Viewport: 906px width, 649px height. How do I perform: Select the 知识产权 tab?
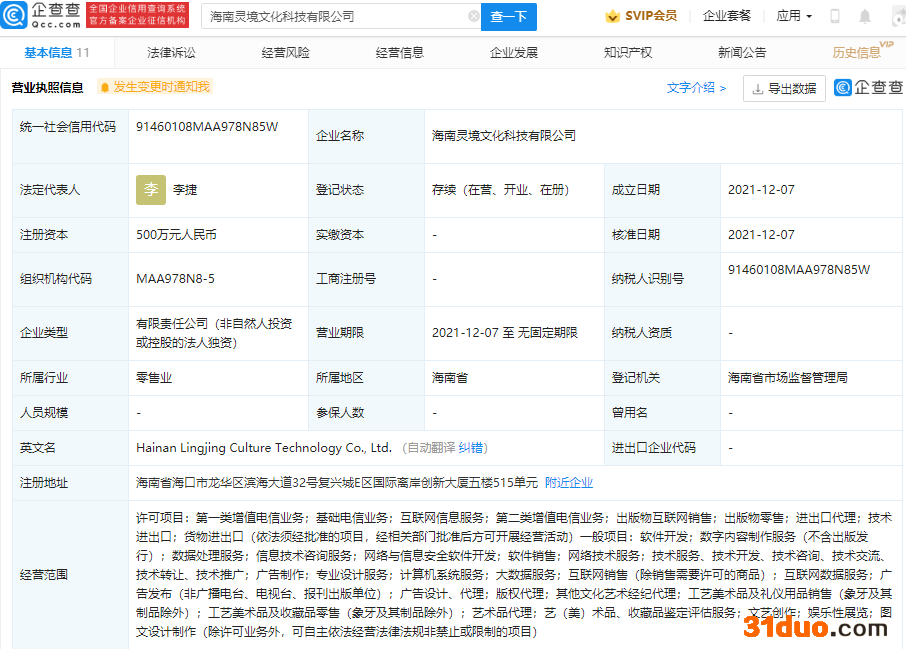pos(627,53)
